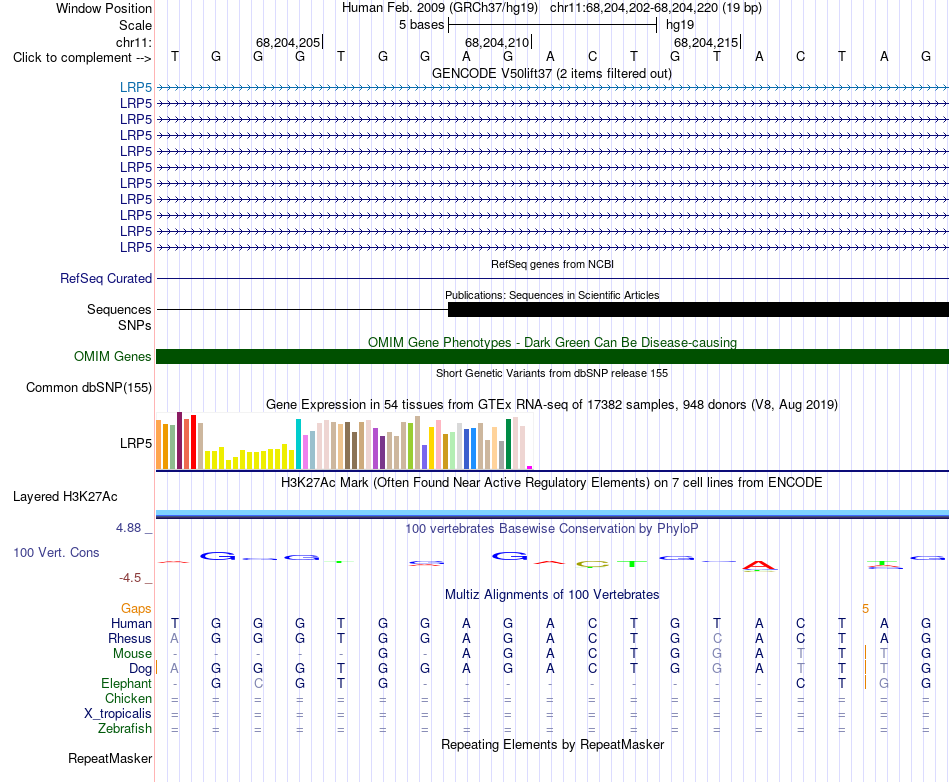
Task: Click the dark green OMIM Genes bar
Action: (552, 356)
